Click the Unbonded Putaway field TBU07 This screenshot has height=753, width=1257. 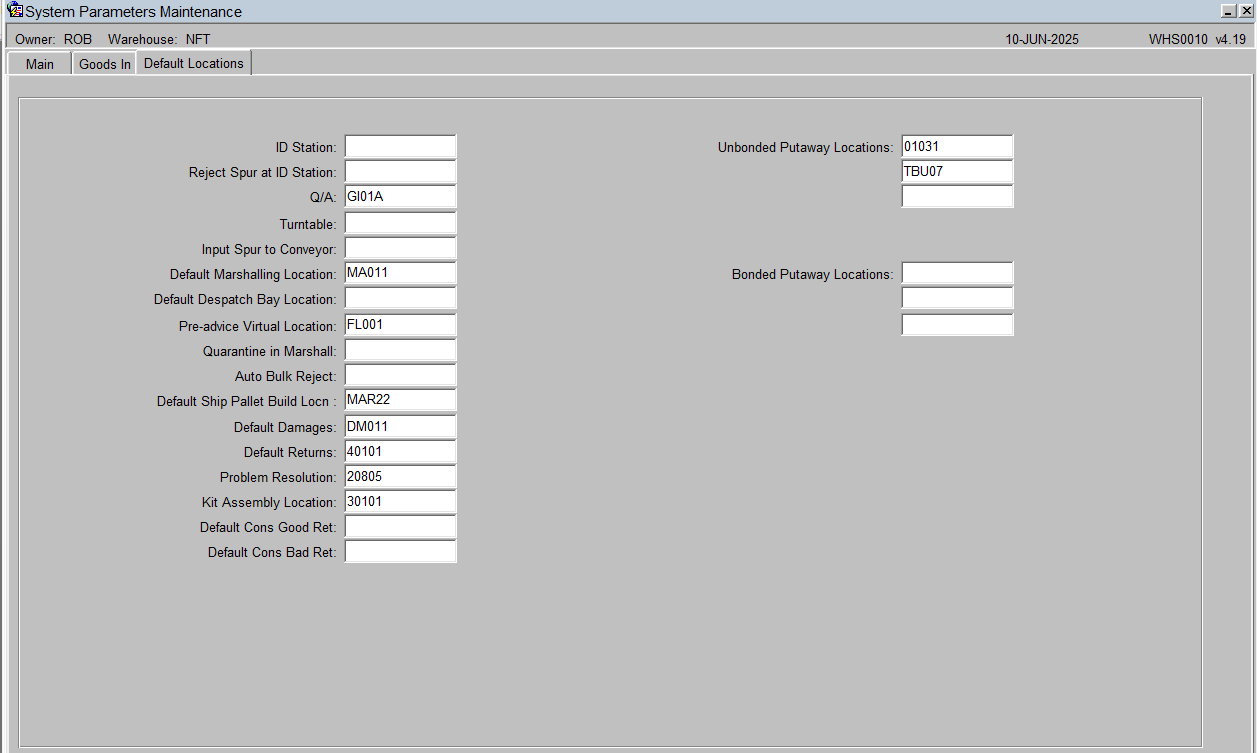957,172
